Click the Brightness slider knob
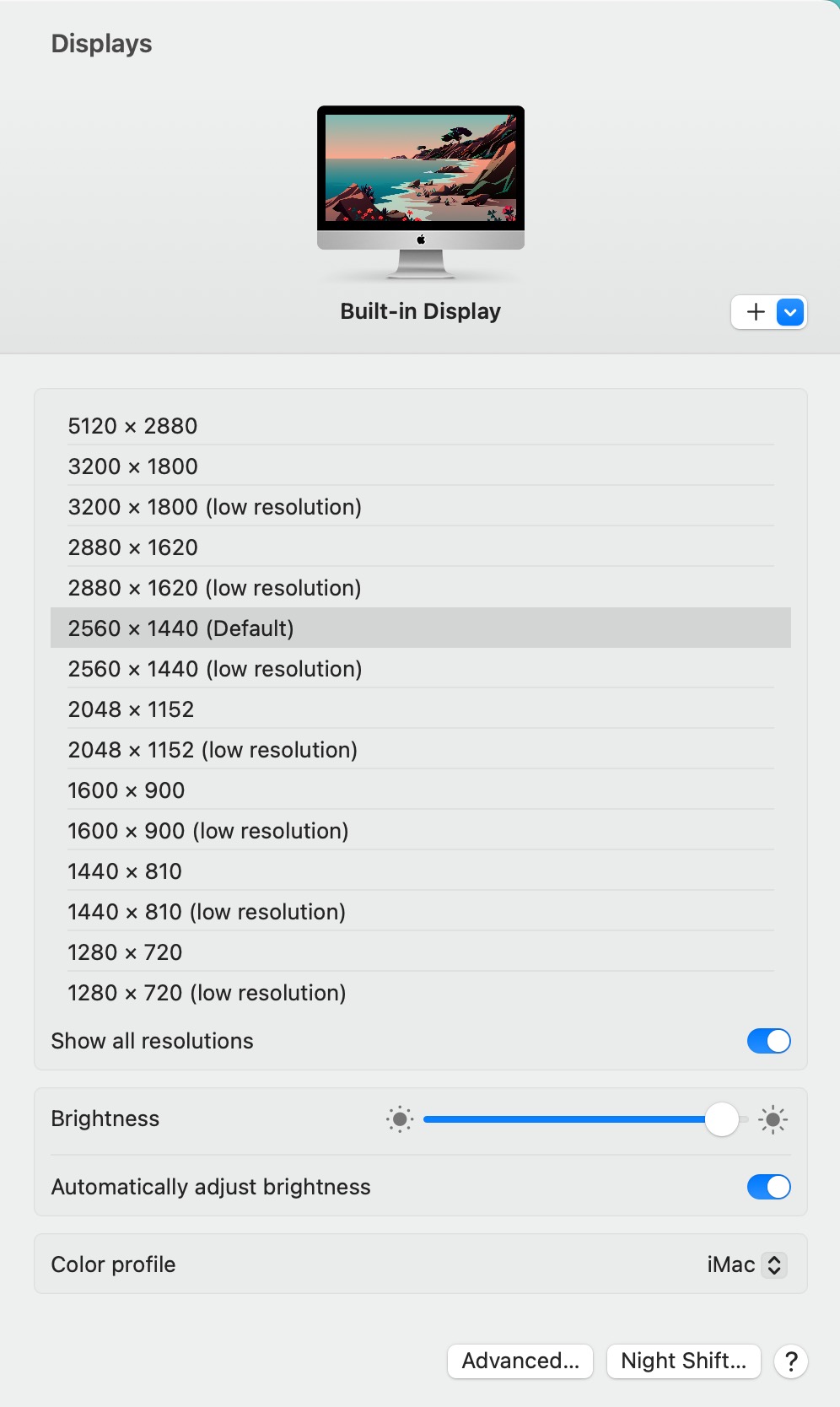 click(722, 1119)
